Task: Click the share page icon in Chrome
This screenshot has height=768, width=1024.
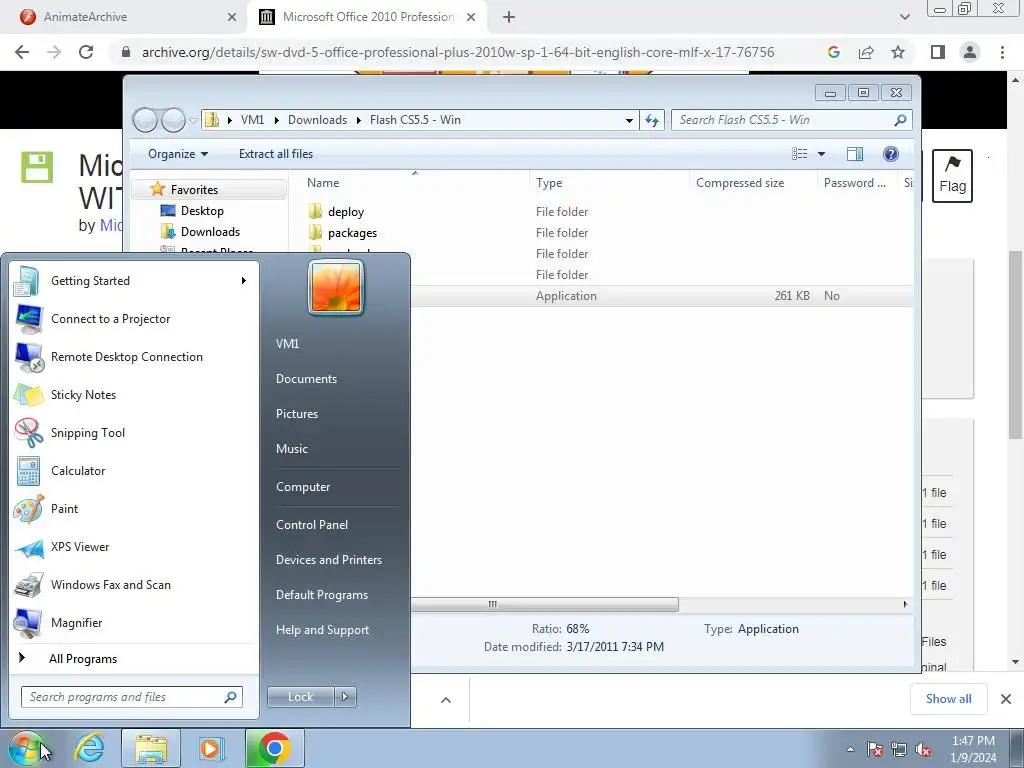Action: pos(866,52)
